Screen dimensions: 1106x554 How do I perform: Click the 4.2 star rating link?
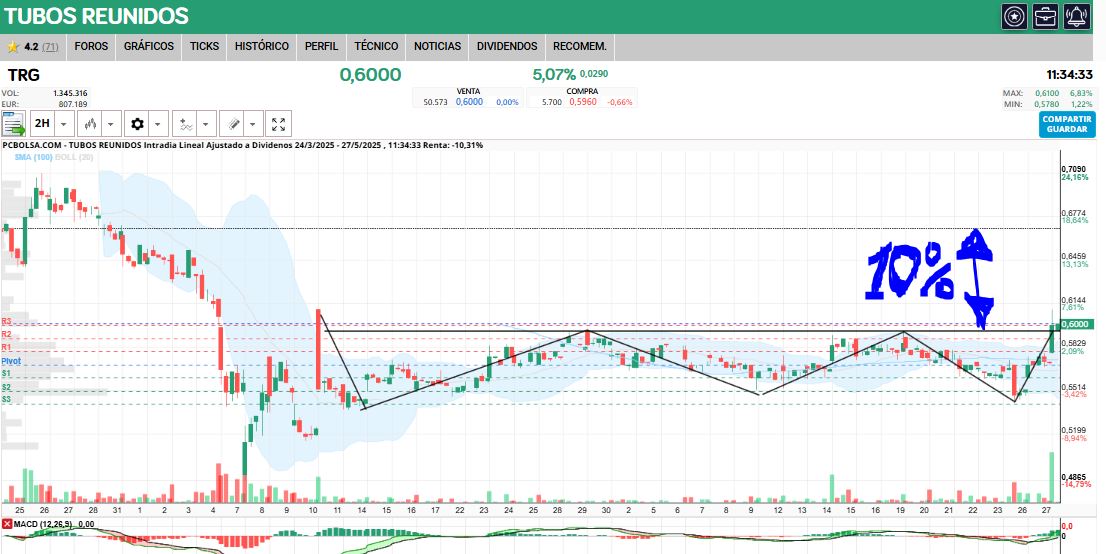(x=31, y=47)
